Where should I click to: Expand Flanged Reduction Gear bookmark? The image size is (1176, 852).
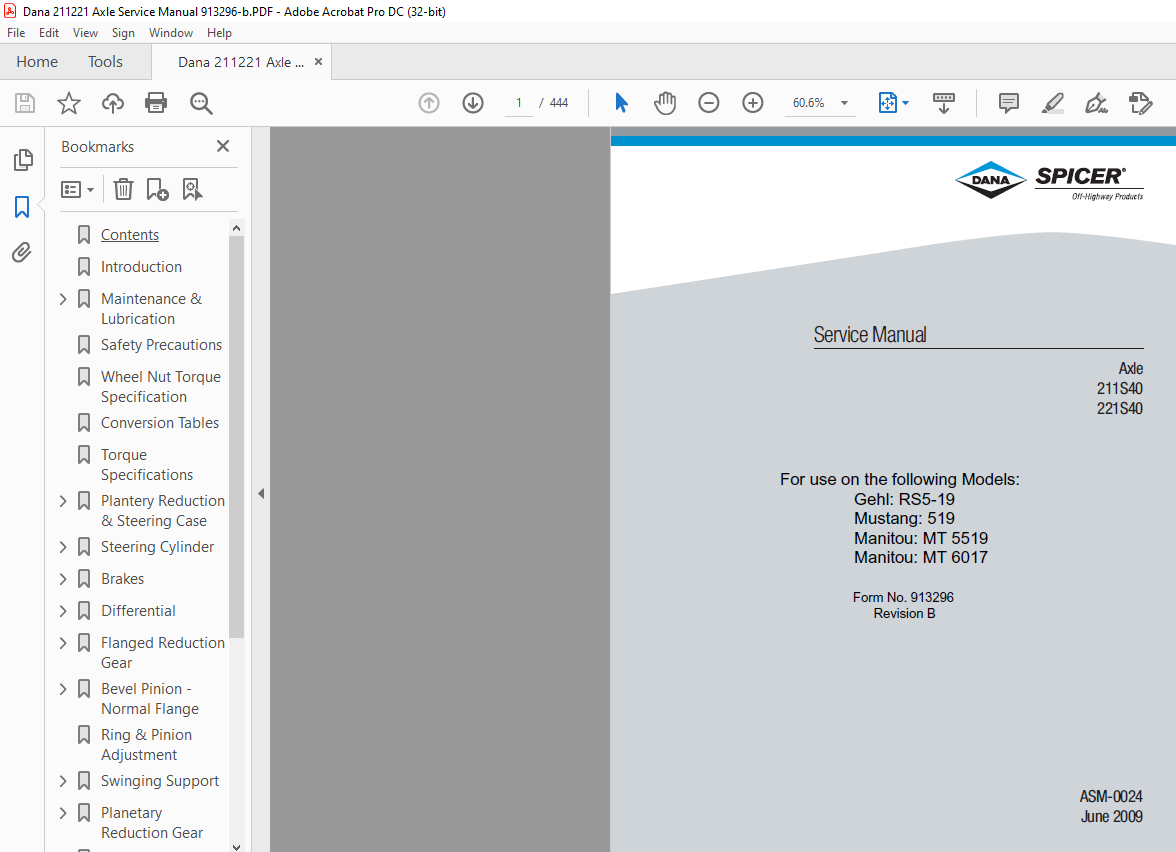click(63, 644)
